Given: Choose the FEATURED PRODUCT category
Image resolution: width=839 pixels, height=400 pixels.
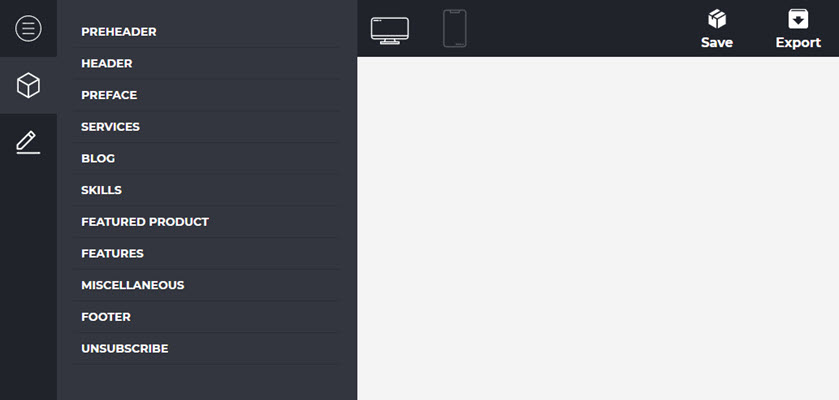Looking at the screenshot, I should tap(206, 221).
